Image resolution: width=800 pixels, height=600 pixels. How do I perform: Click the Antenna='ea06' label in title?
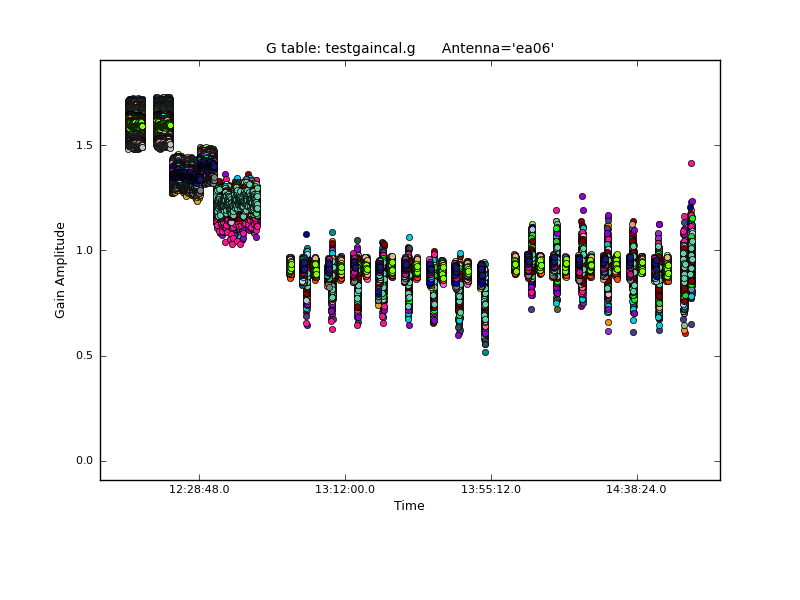[x=498, y=48]
